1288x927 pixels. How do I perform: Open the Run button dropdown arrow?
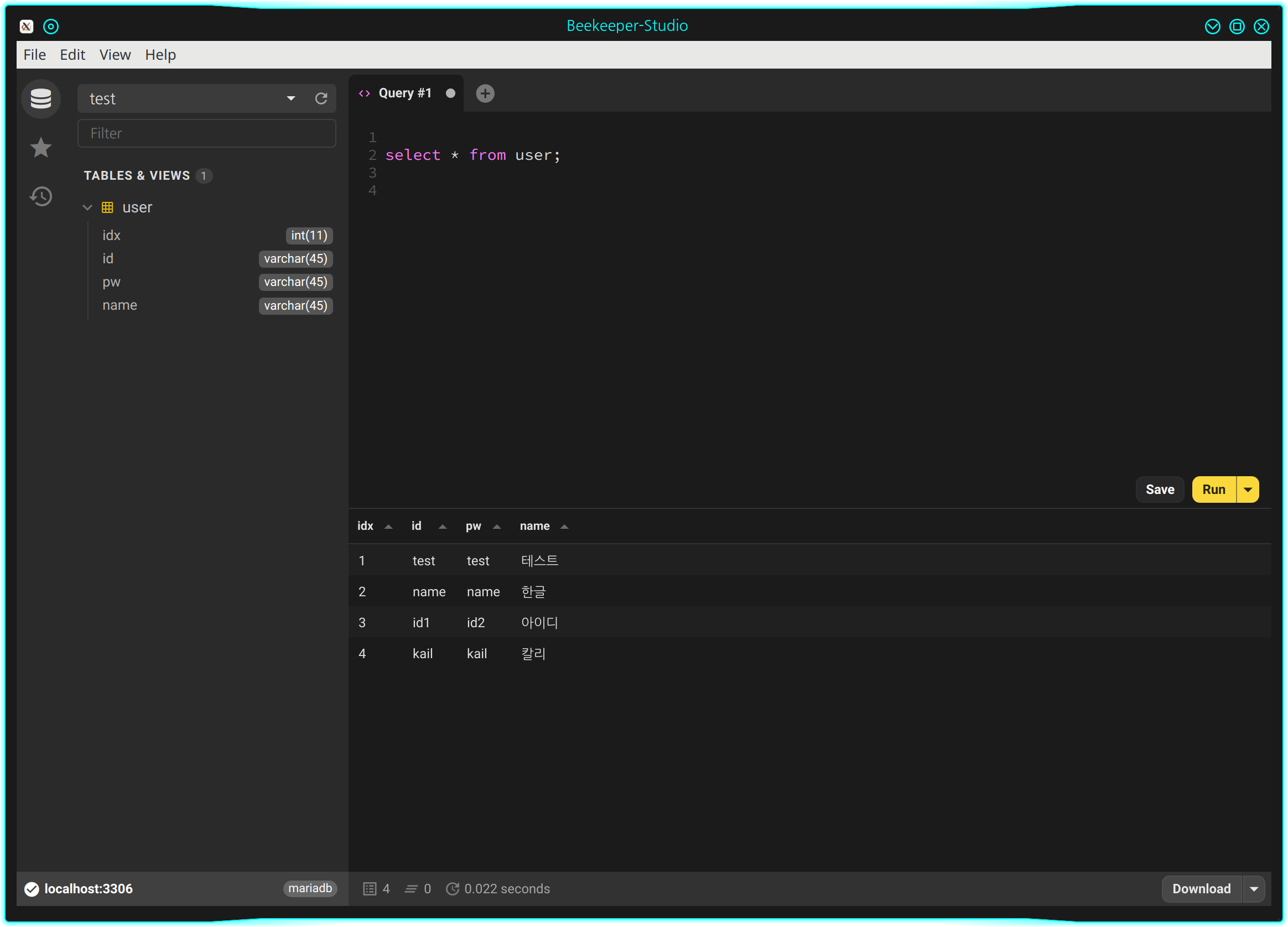tap(1248, 489)
